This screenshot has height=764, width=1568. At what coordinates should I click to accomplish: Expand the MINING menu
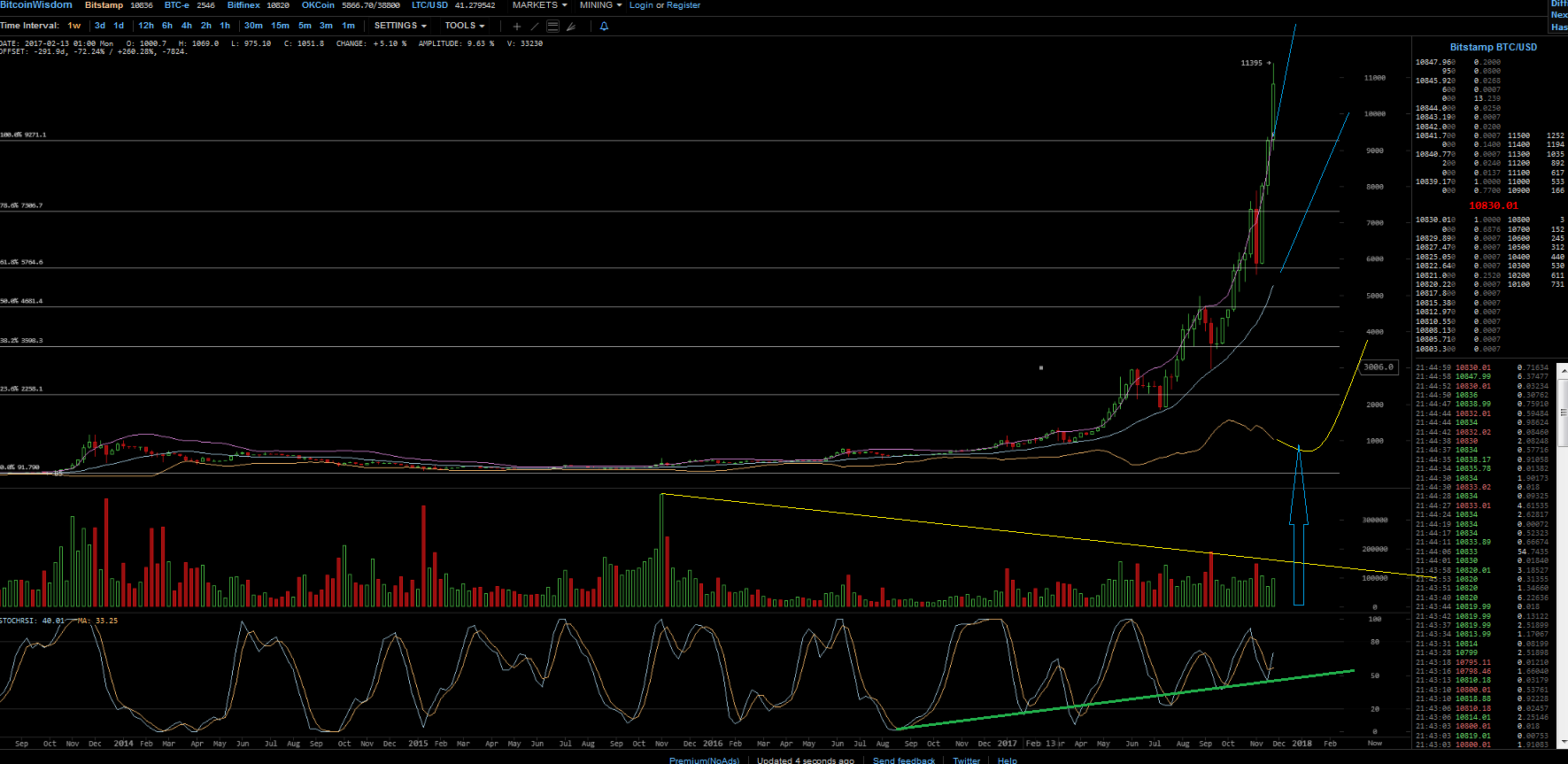[601, 5]
